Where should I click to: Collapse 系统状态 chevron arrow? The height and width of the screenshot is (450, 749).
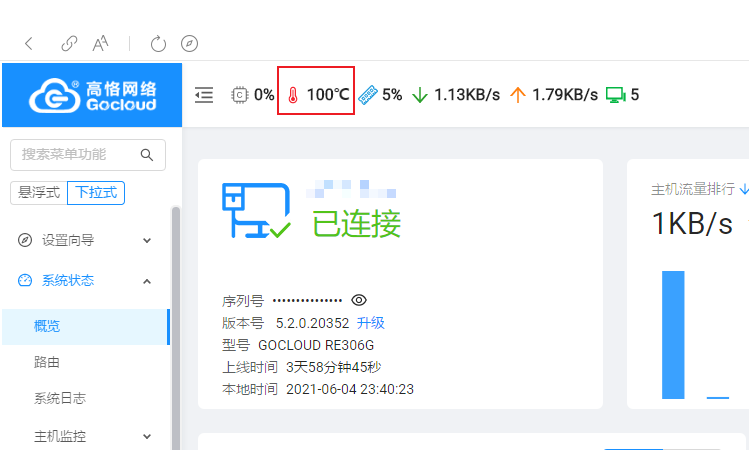click(147, 281)
